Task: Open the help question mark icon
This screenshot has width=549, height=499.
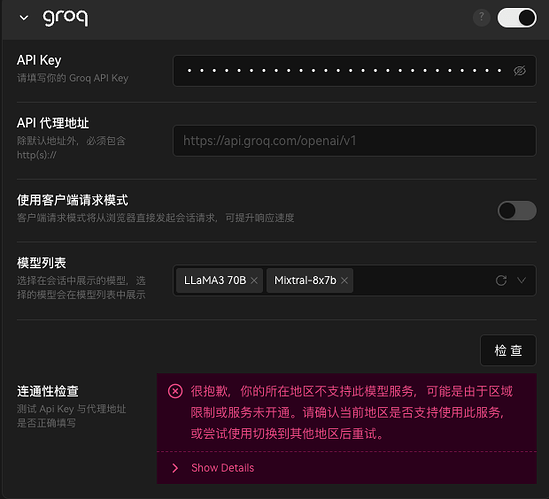Action: click(481, 17)
